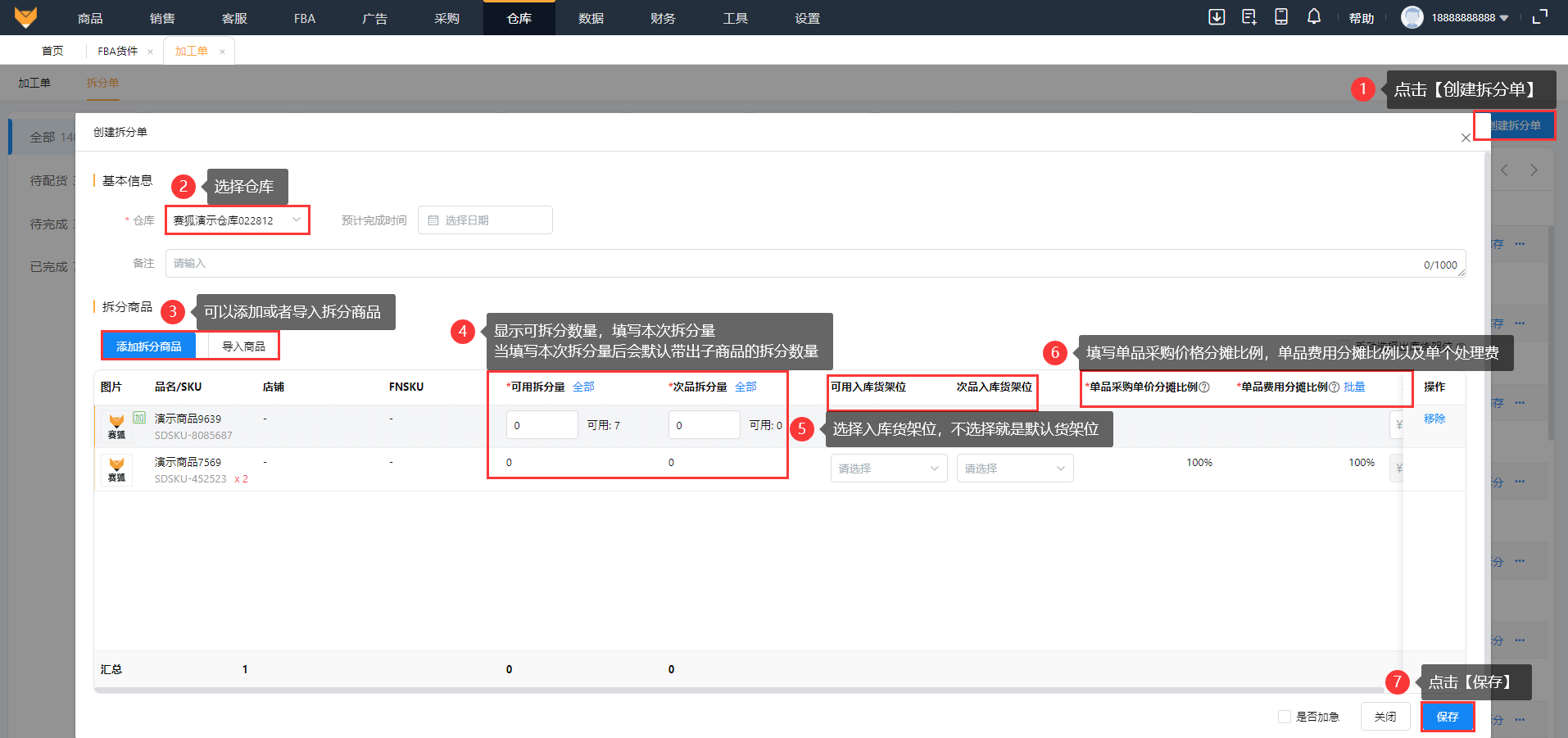
Task: Click 全部 link next to 次品拆分量
Action: pyautogui.click(x=745, y=387)
